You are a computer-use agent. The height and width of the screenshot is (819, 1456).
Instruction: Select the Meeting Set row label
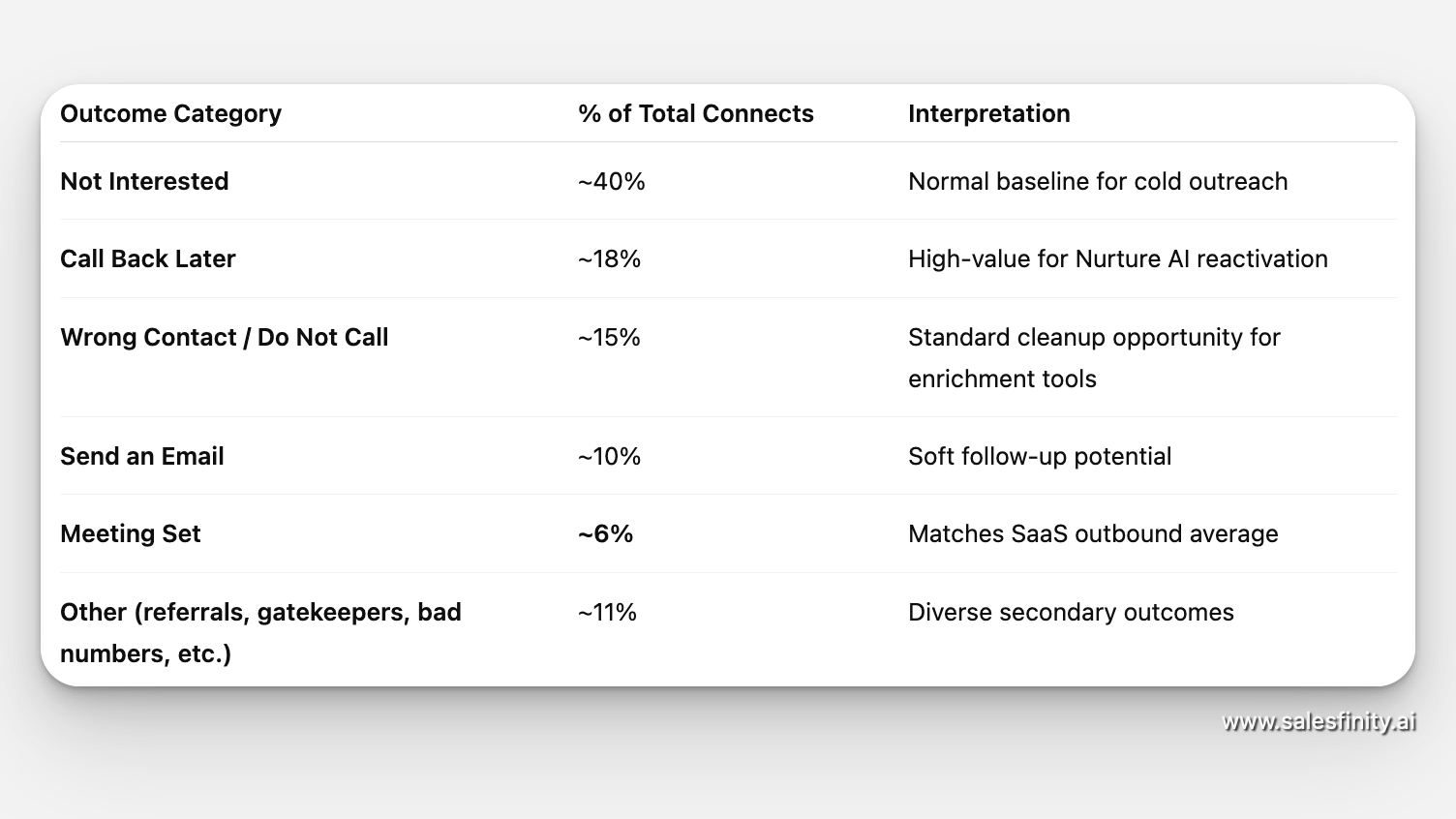(130, 533)
